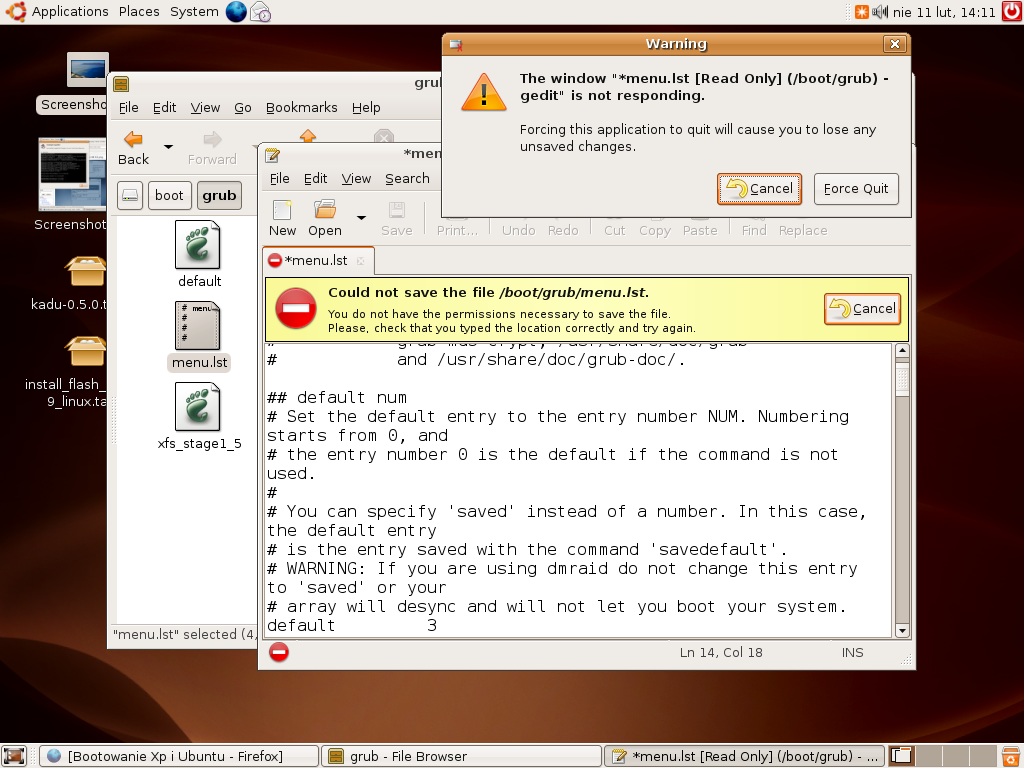Click the gedit vertical scrollbar thumb

pyautogui.click(x=902, y=380)
